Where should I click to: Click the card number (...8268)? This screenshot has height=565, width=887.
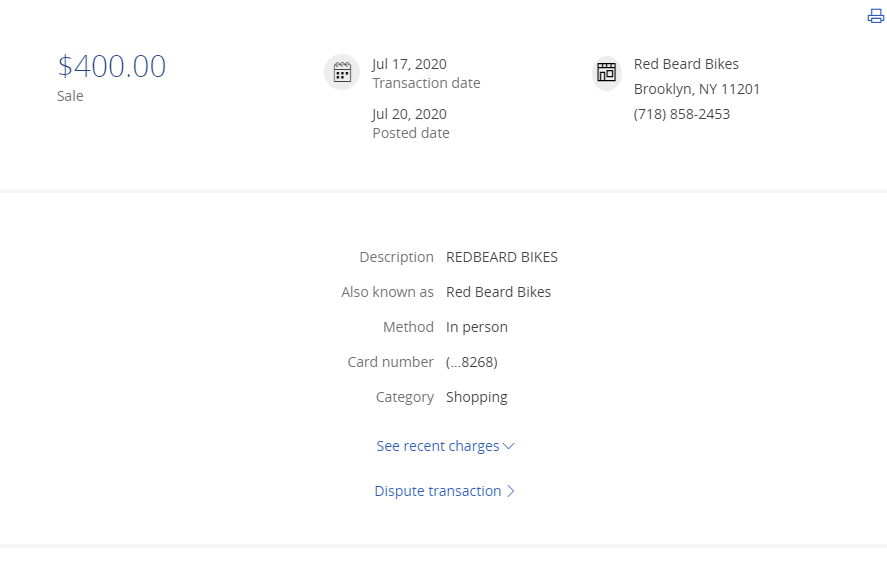(x=472, y=362)
